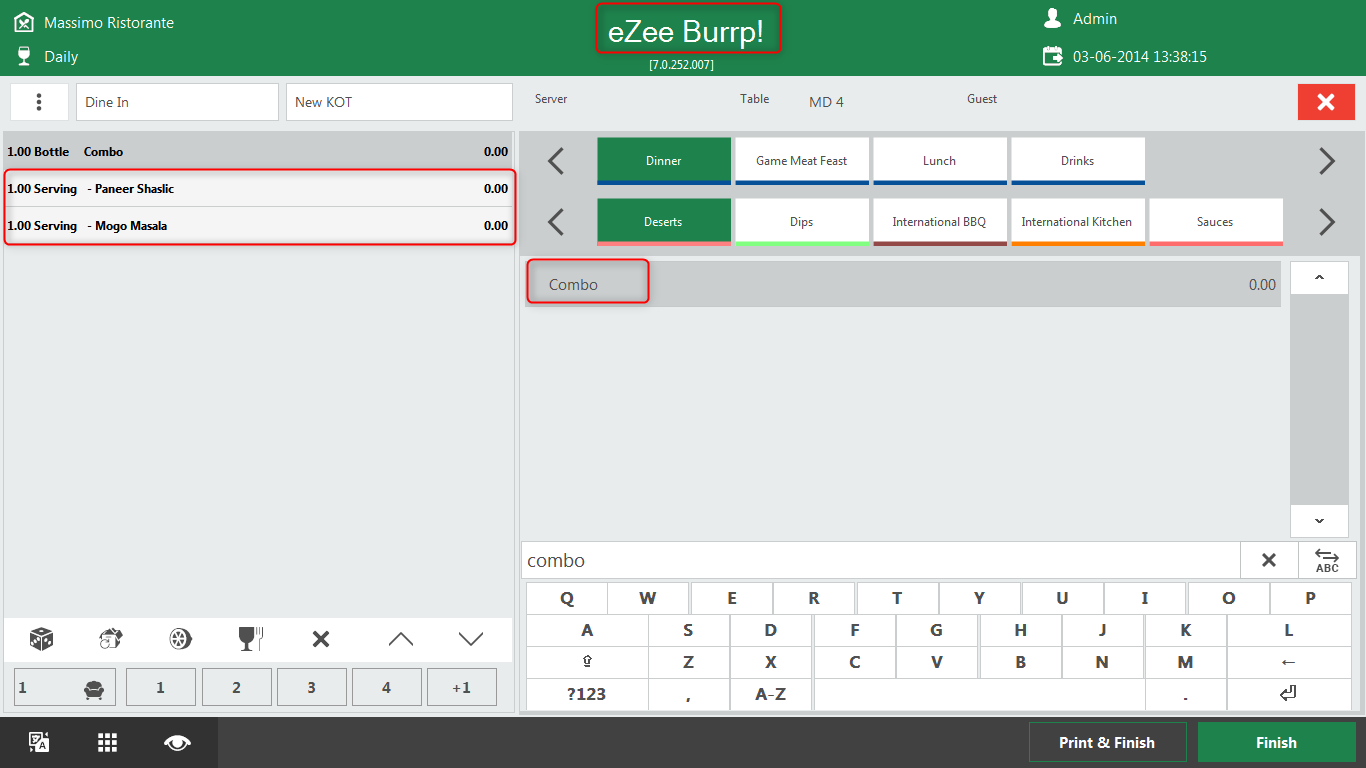
Task: Select the Dinner menu tab
Action: (664, 161)
